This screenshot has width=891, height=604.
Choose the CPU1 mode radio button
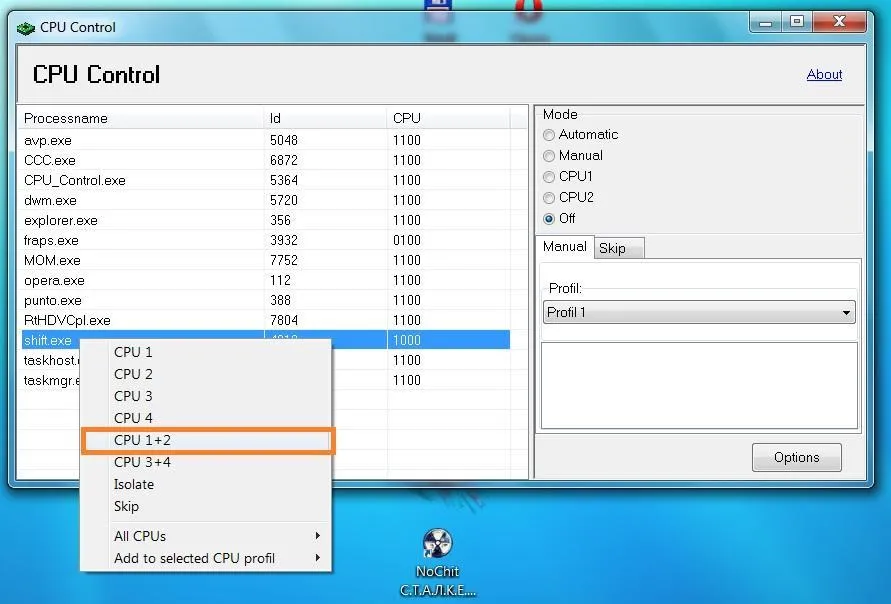point(548,177)
